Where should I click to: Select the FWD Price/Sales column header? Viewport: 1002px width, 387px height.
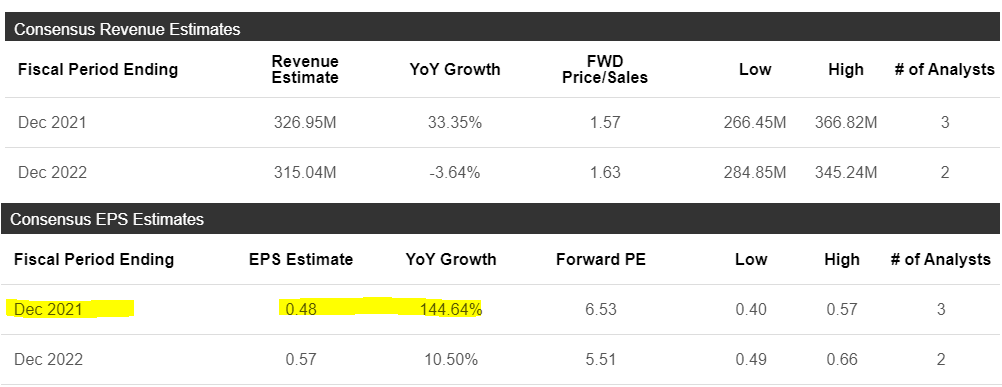(605, 70)
